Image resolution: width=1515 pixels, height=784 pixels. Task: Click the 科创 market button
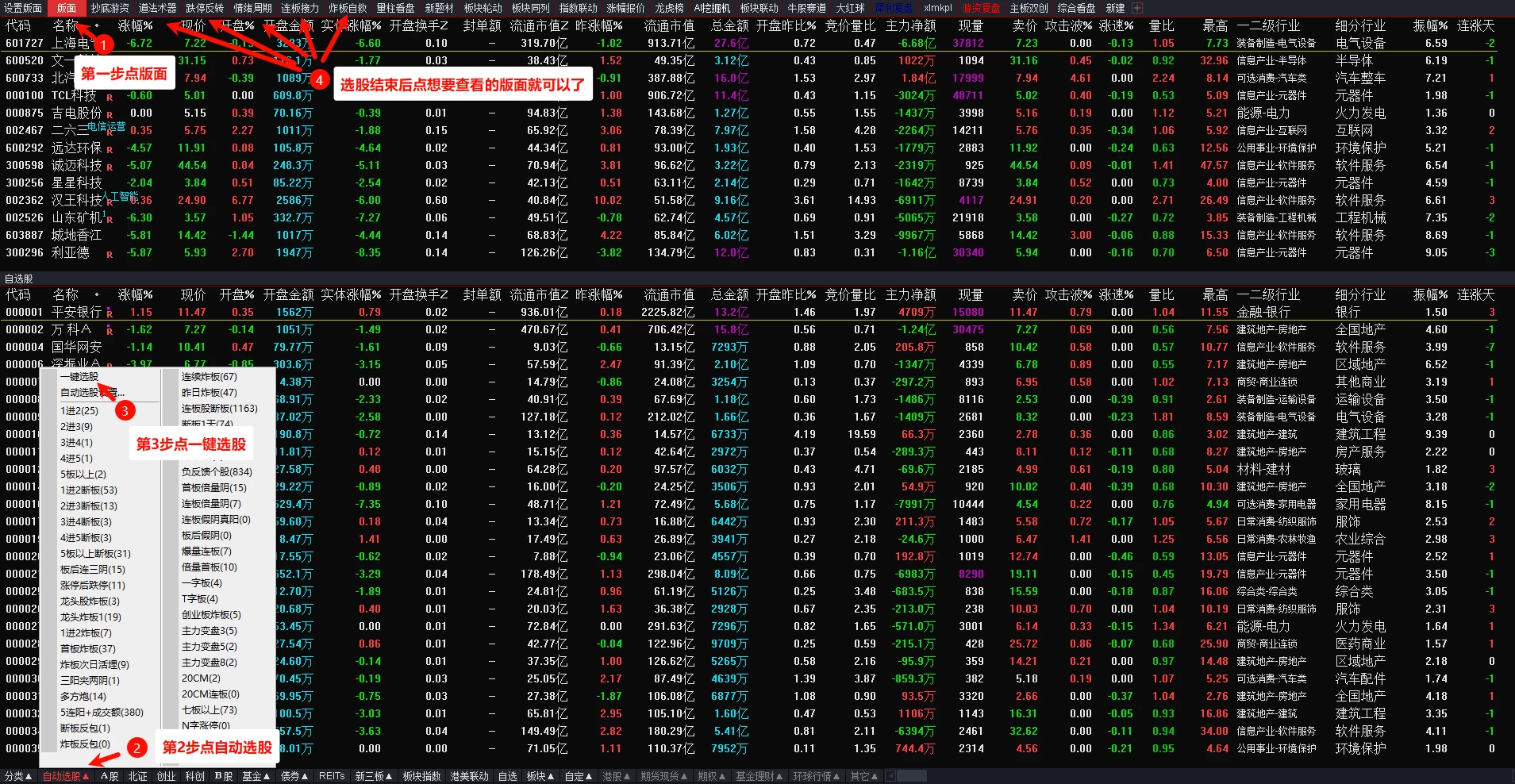pyautogui.click(x=194, y=776)
